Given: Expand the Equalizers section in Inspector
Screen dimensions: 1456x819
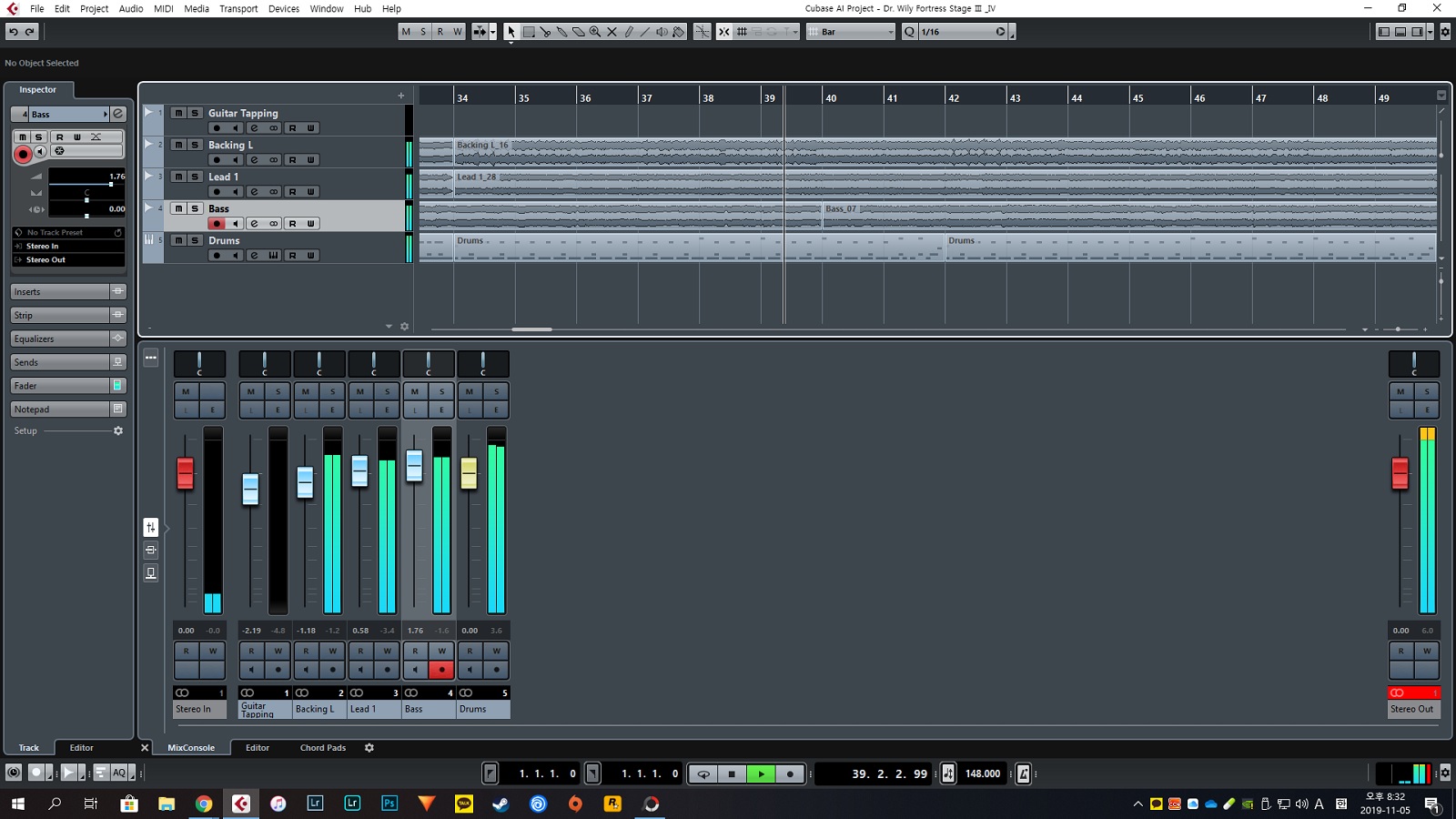Looking at the screenshot, I should (60, 339).
